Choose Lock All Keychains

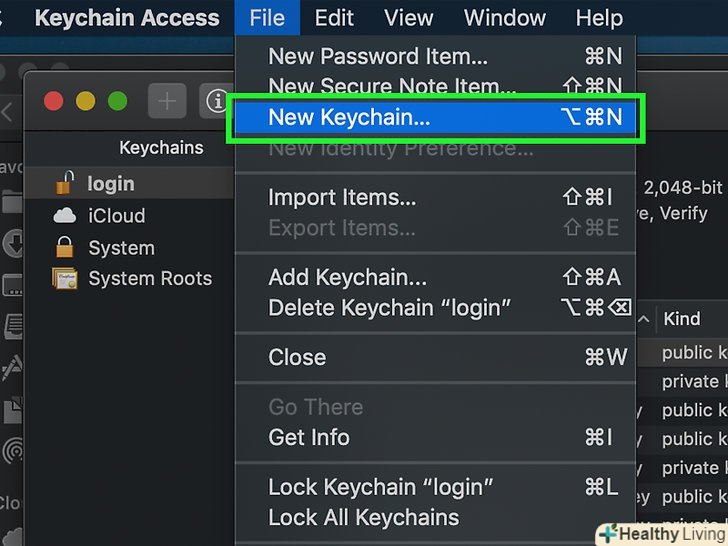[364, 517]
